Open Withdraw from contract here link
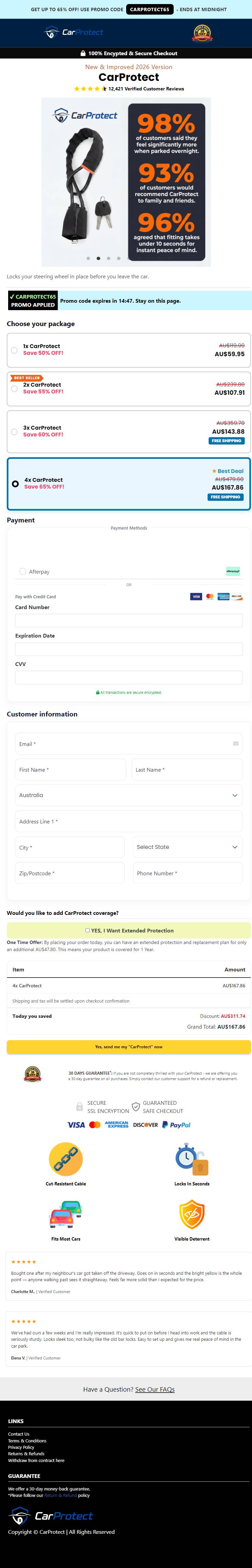The image size is (252, 1568). coord(36,1461)
